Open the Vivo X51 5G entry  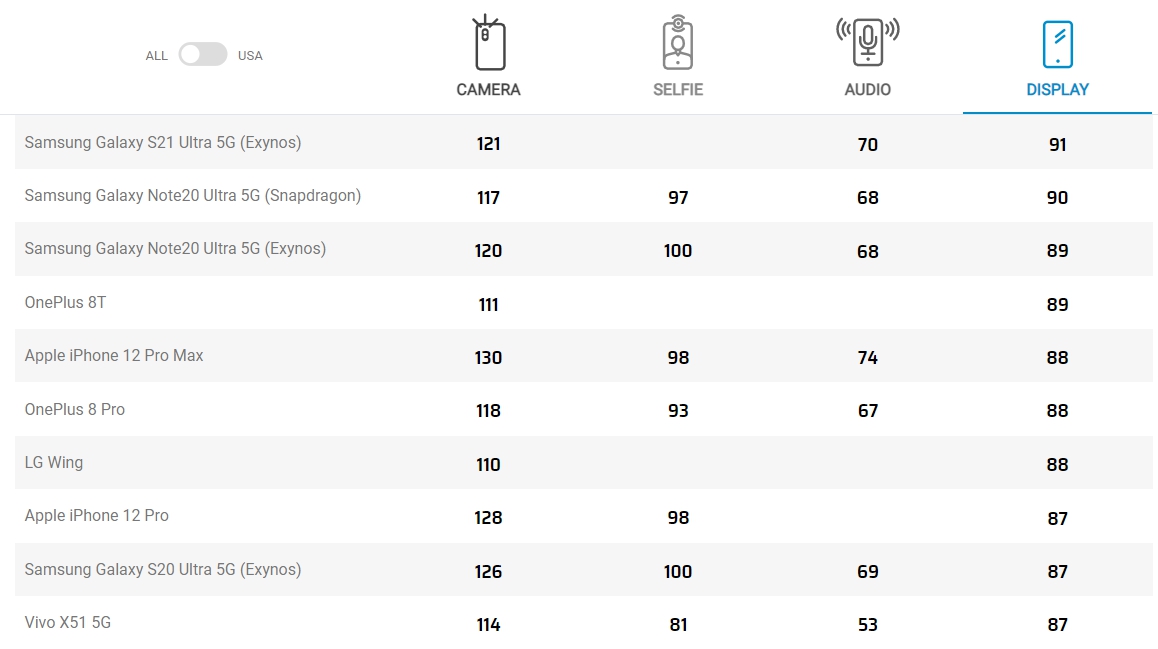click(x=68, y=622)
